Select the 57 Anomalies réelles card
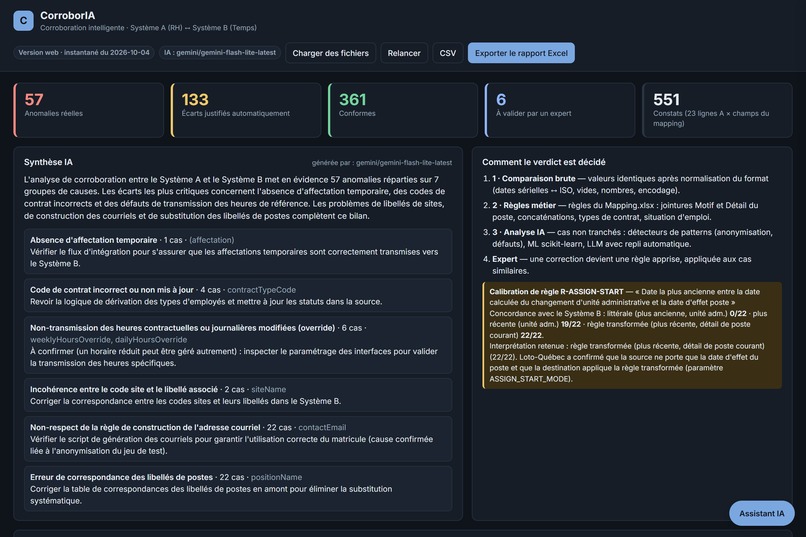This screenshot has height=537, width=806. [x=88, y=110]
